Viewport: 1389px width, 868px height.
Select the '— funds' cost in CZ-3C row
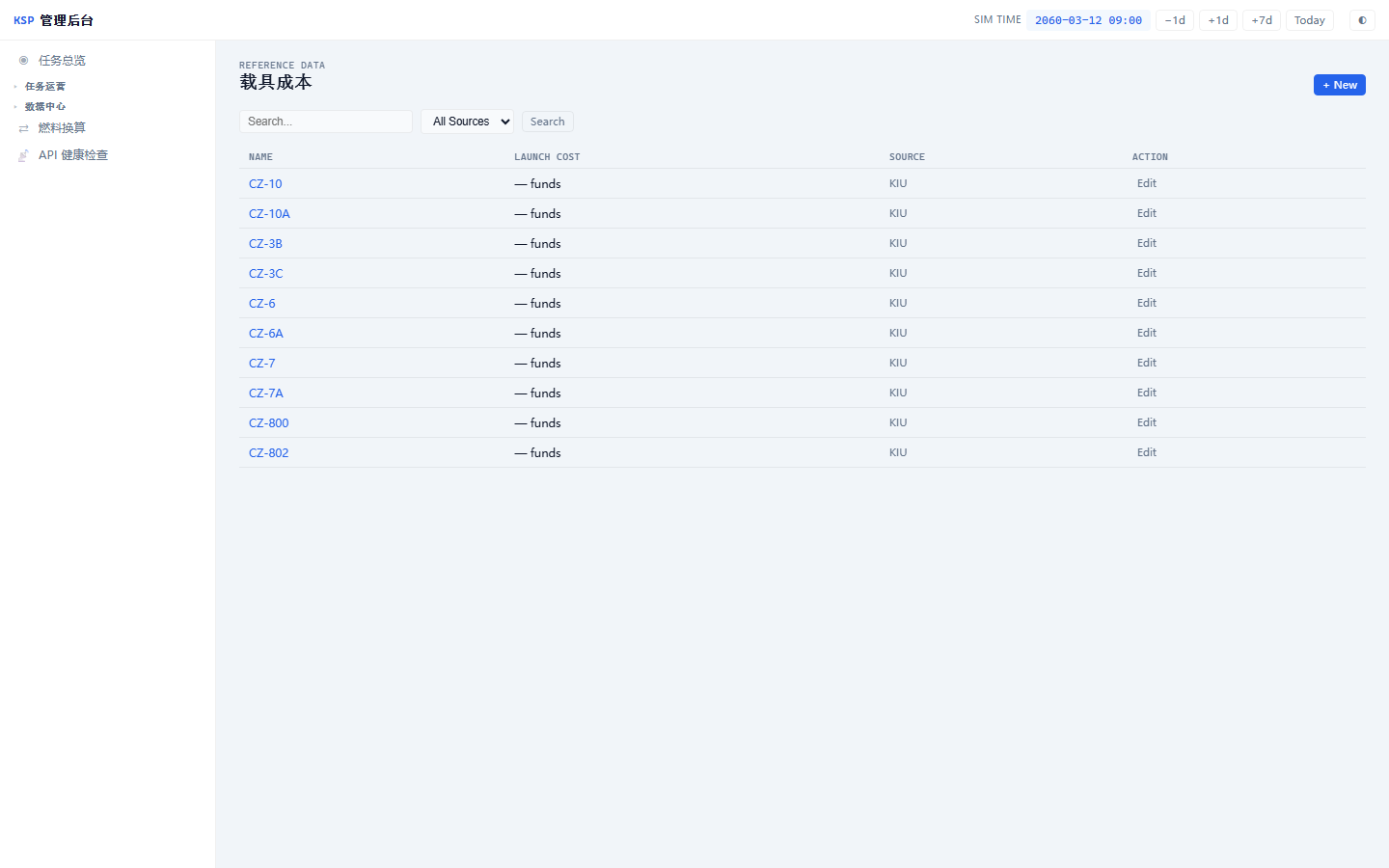pos(537,274)
